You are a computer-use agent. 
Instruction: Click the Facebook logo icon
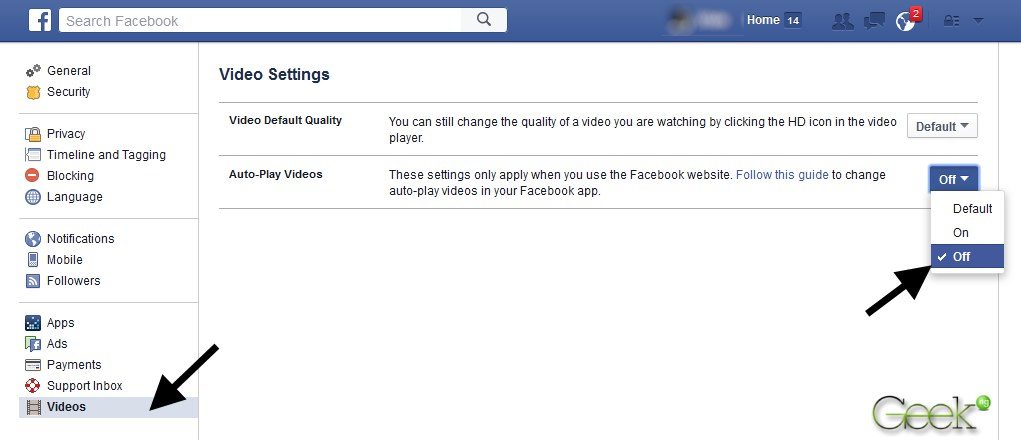(40, 20)
